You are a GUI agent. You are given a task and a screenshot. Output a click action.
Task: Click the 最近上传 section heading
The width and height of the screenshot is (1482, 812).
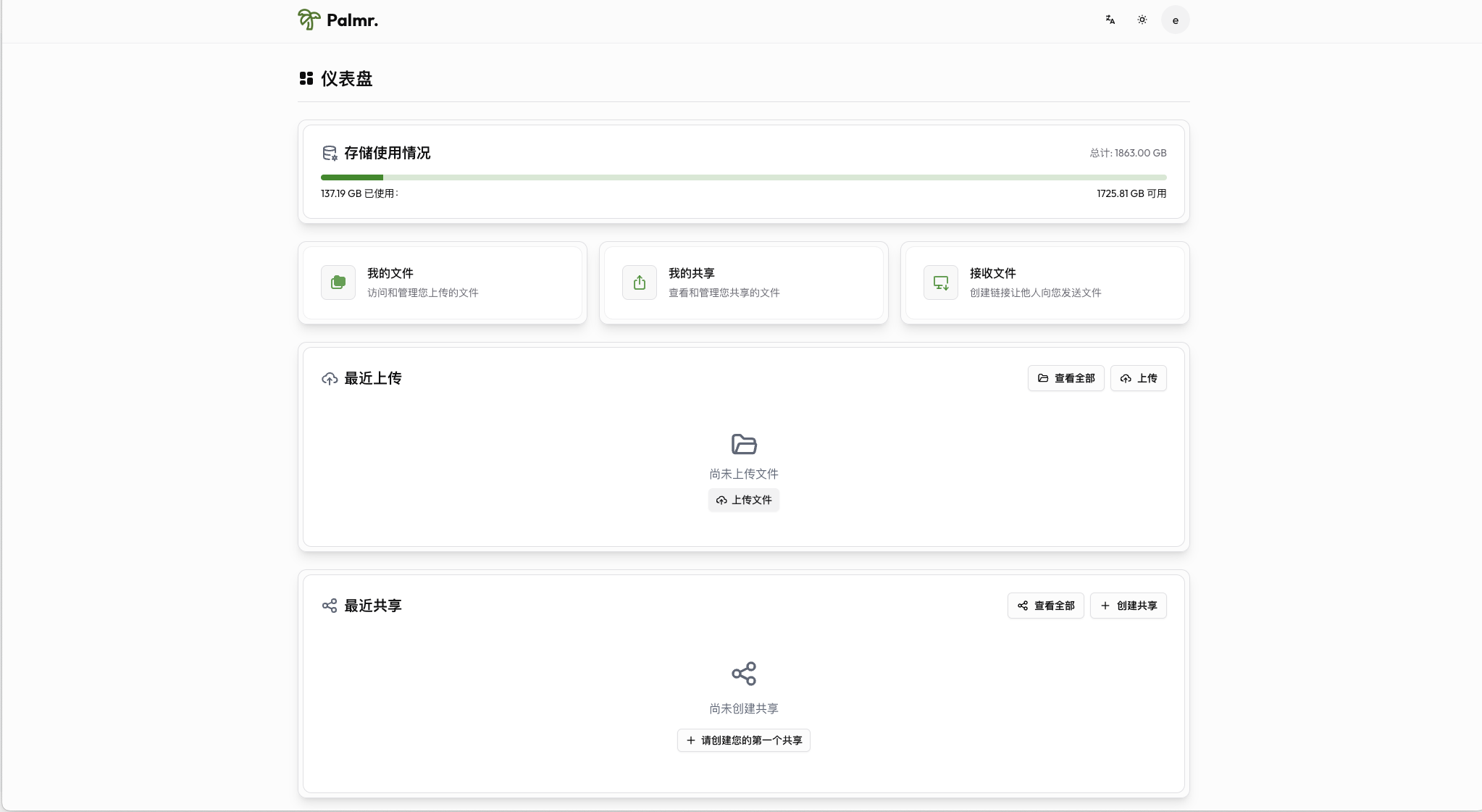click(373, 378)
